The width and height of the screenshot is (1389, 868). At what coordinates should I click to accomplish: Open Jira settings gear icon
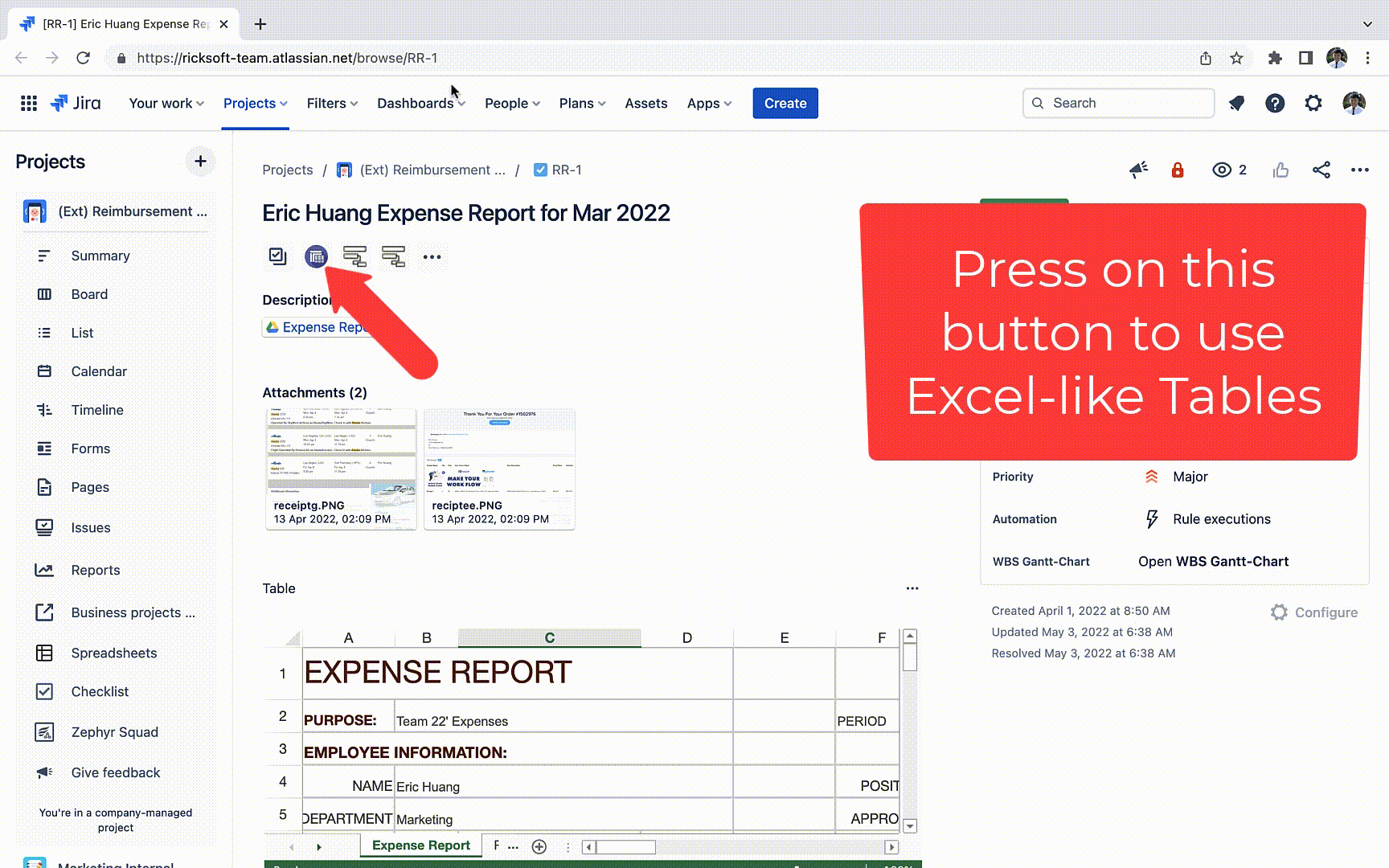[x=1313, y=103]
